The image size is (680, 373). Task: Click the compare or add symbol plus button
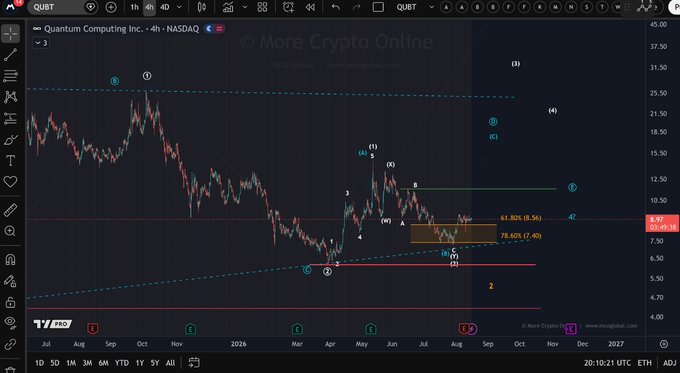coord(111,7)
